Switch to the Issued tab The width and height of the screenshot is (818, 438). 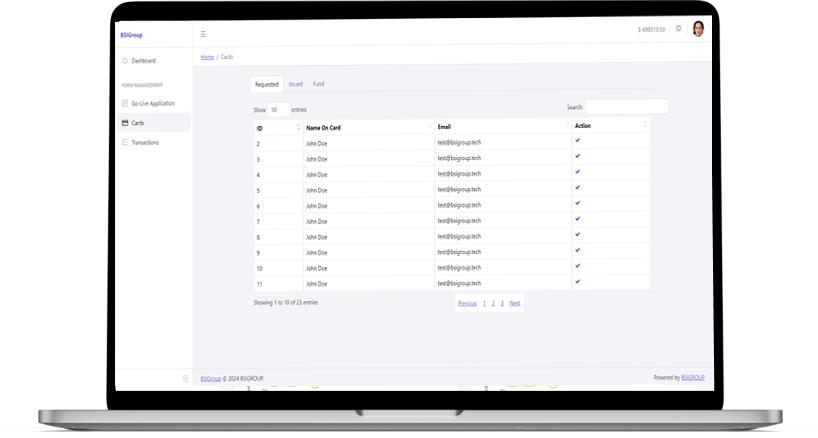click(x=295, y=84)
